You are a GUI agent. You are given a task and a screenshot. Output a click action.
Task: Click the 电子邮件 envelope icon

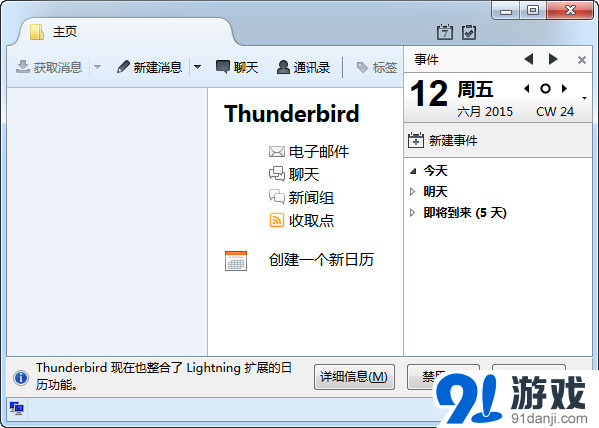pos(277,152)
